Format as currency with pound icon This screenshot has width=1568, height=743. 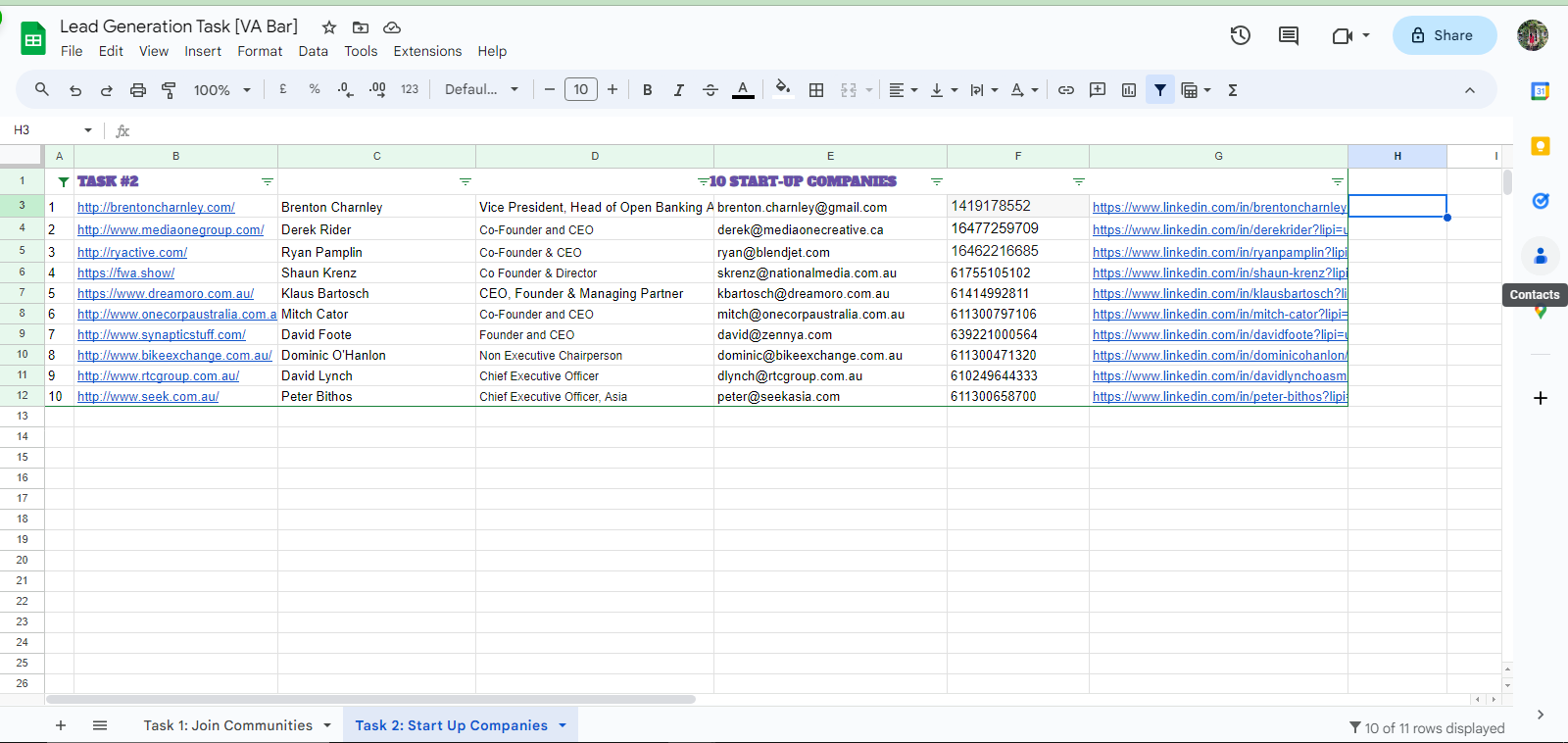pyautogui.click(x=283, y=89)
